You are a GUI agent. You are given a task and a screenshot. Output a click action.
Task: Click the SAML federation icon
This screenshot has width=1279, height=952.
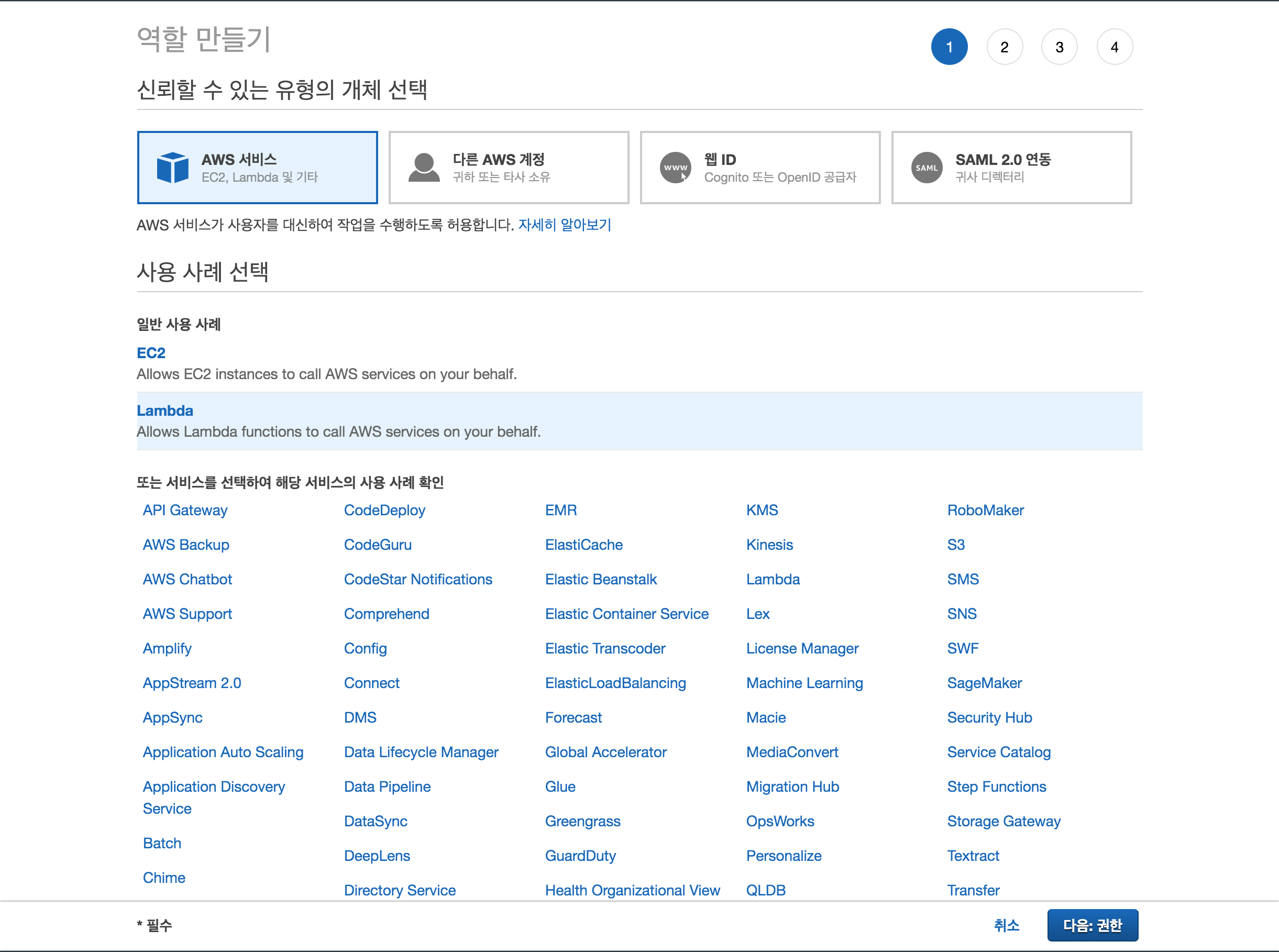pyautogui.click(x=926, y=168)
